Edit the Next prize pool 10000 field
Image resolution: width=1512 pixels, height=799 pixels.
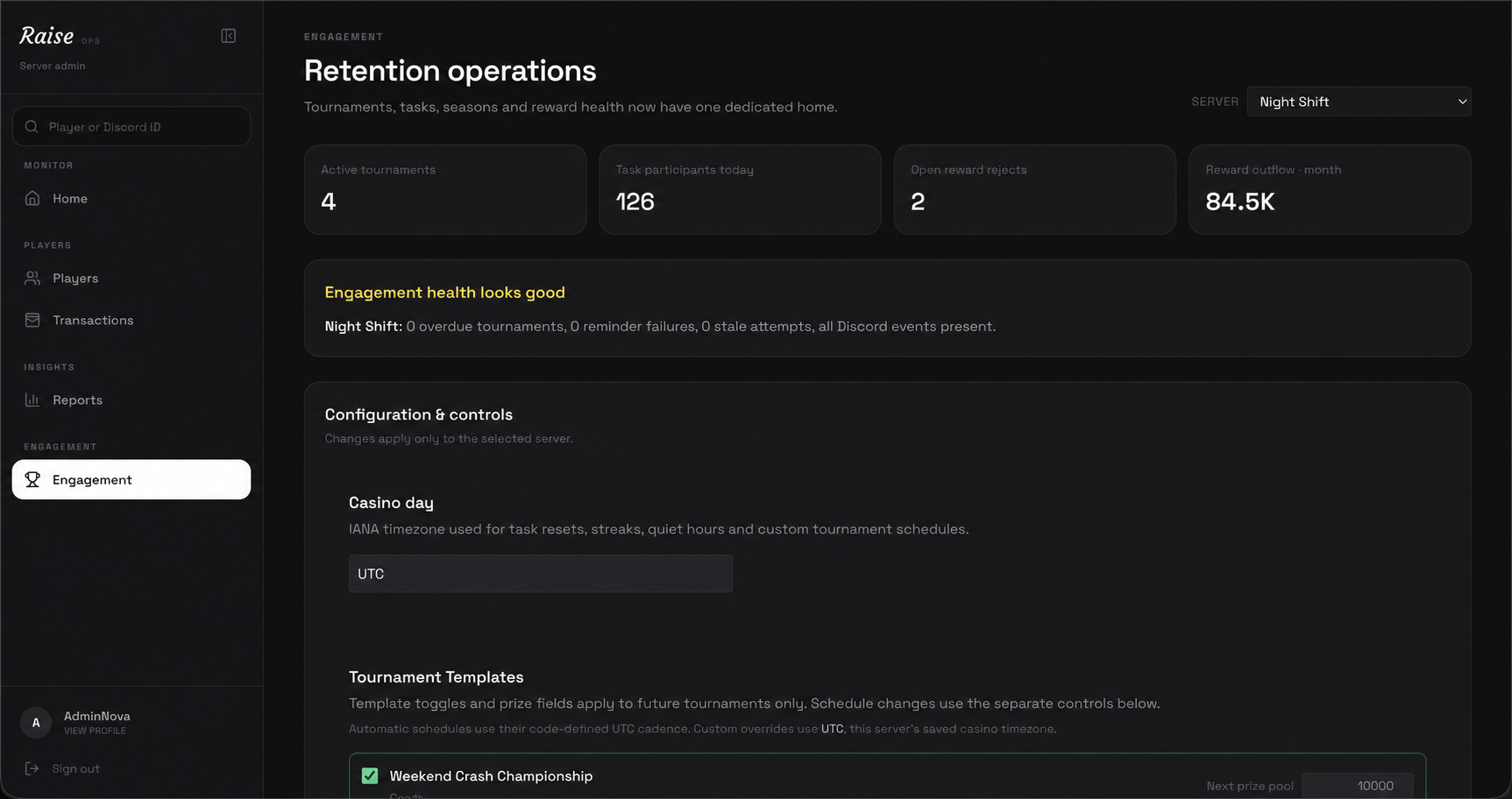1357,786
